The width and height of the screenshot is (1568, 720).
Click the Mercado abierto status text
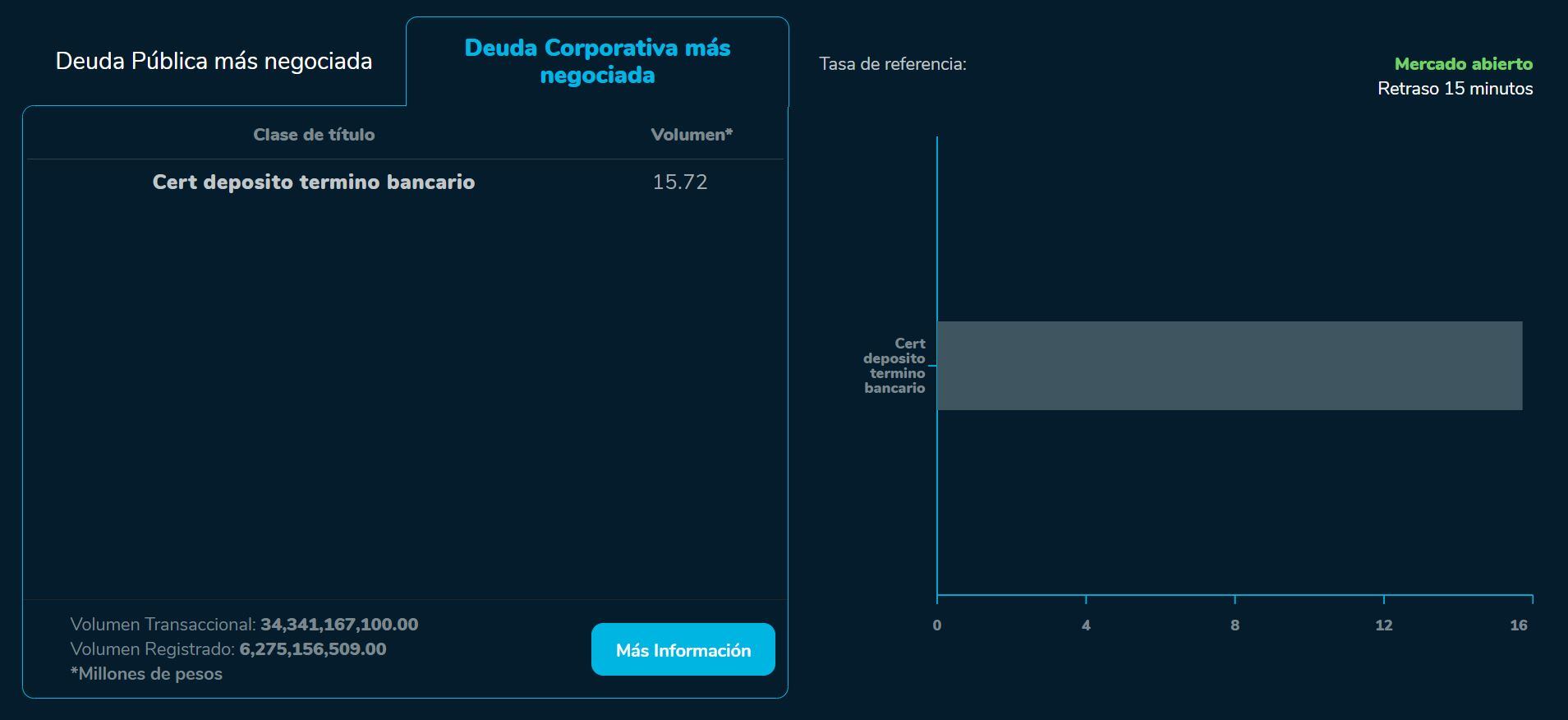point(1463,64)
